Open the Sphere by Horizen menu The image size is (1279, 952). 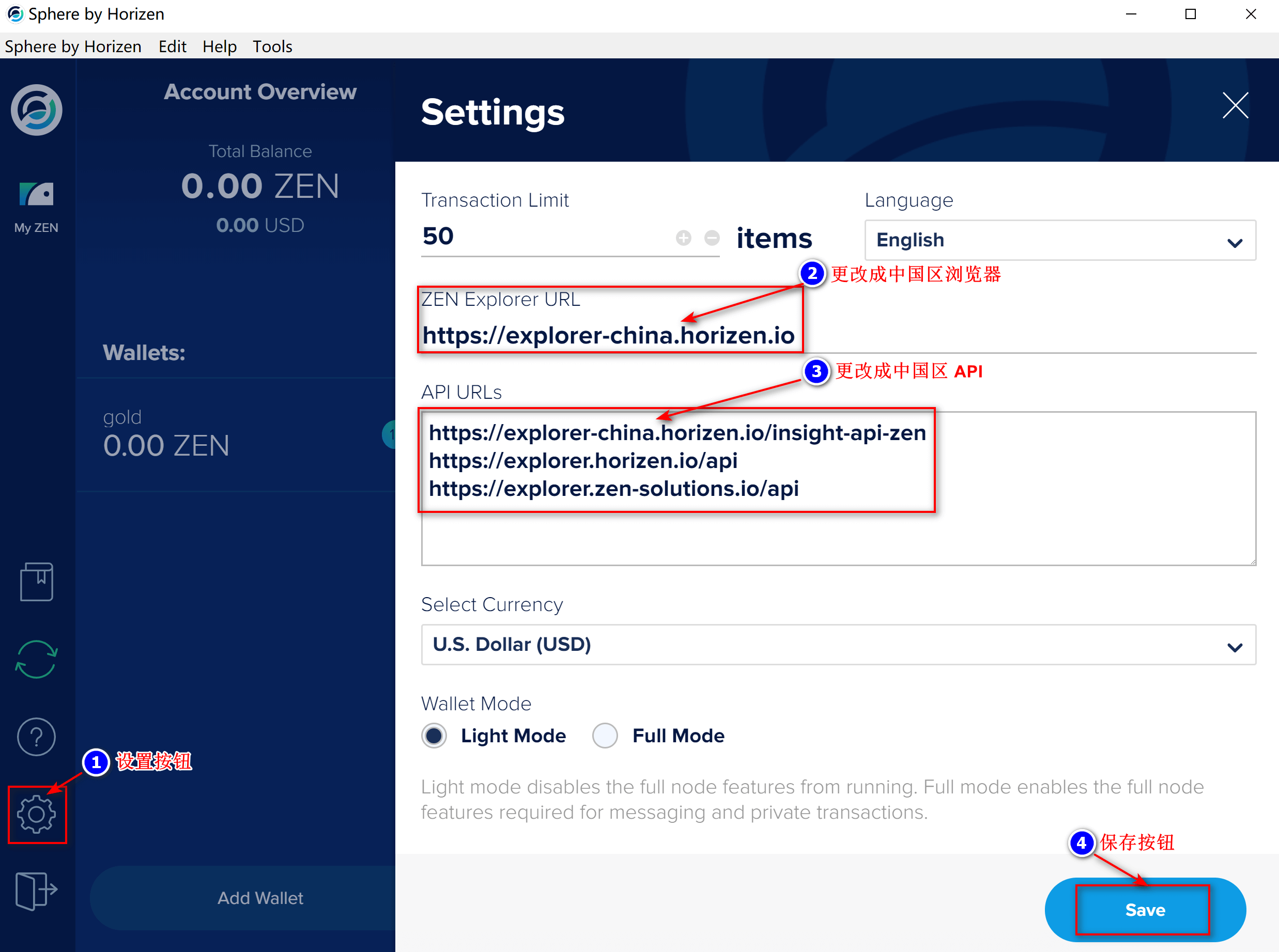point(73,46)
